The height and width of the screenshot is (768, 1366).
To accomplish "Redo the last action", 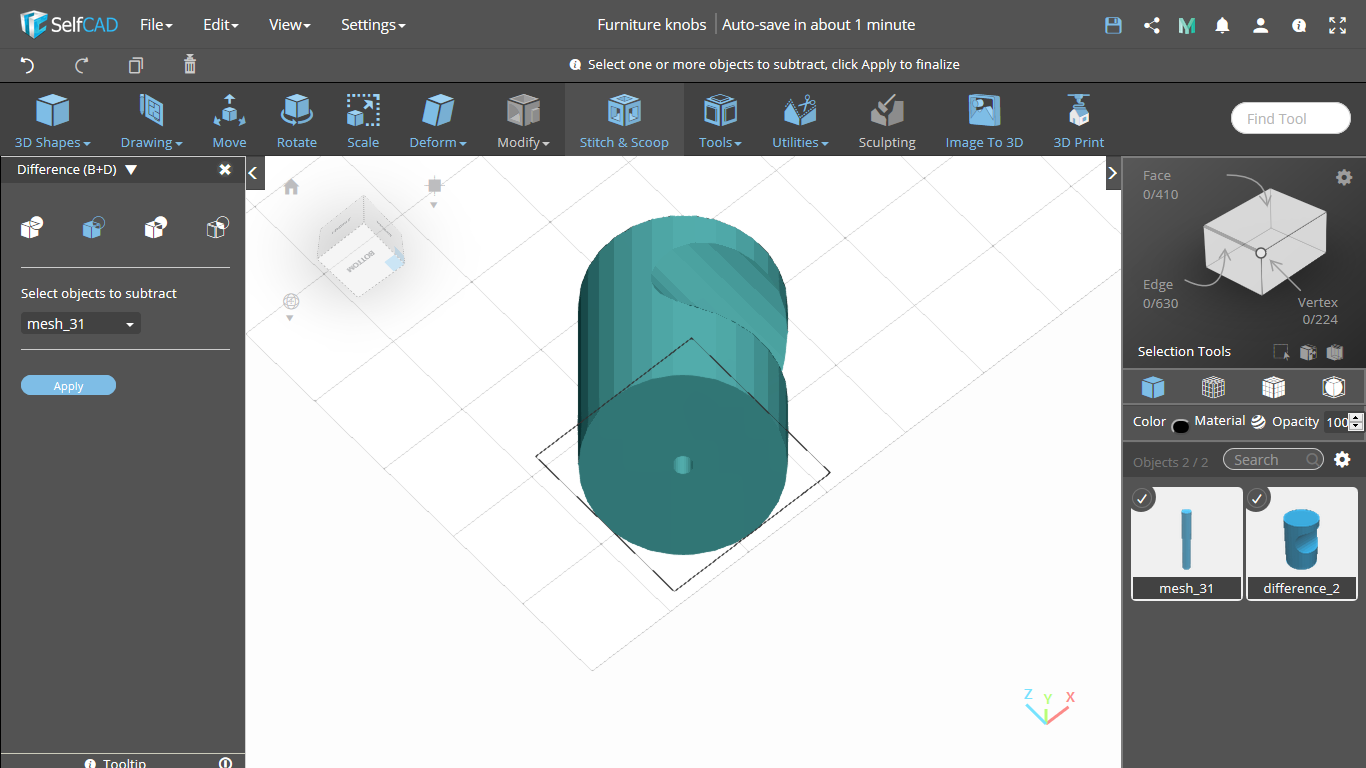I will [x=82, y=65].
